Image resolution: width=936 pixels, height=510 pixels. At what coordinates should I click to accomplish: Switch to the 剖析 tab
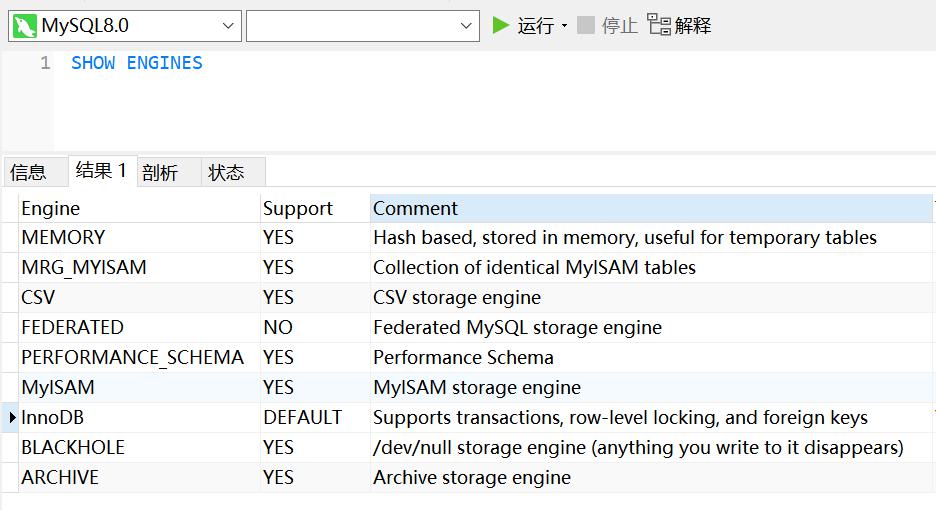160,173
